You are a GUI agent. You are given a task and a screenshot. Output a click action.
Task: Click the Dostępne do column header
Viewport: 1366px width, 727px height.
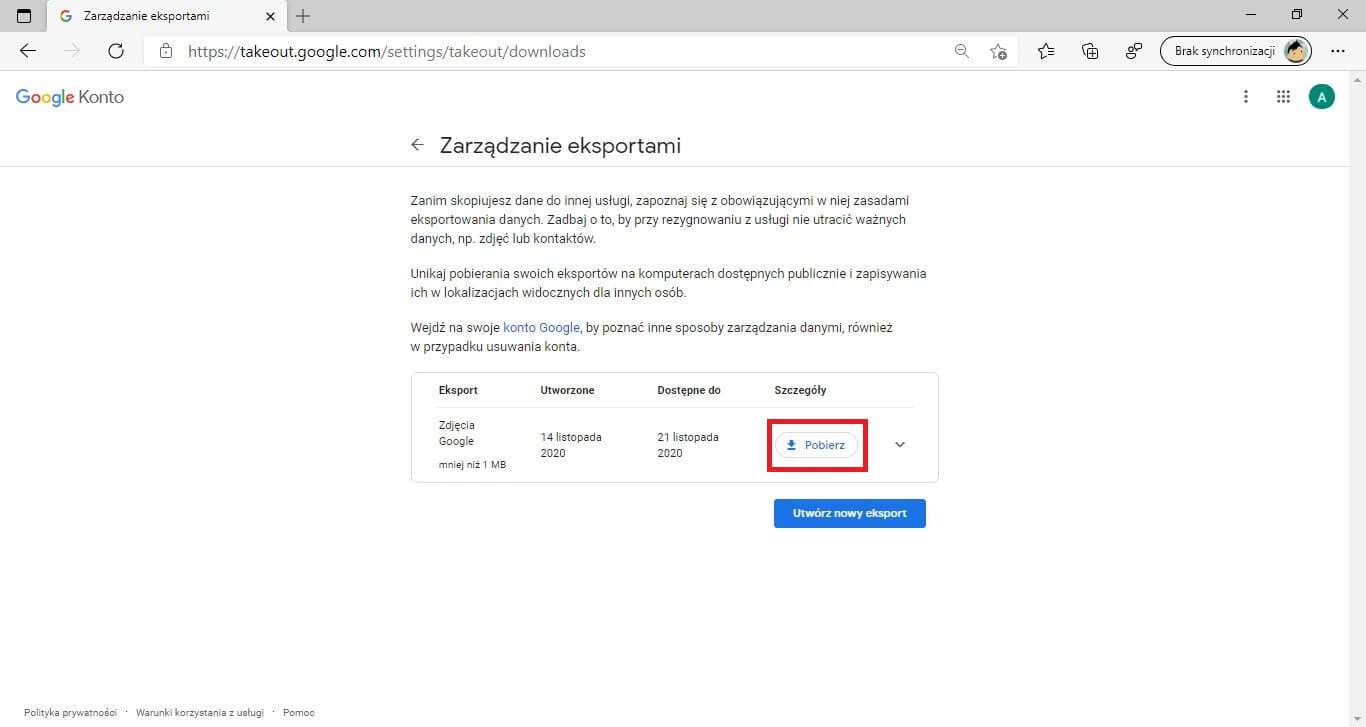pos(689,390)
